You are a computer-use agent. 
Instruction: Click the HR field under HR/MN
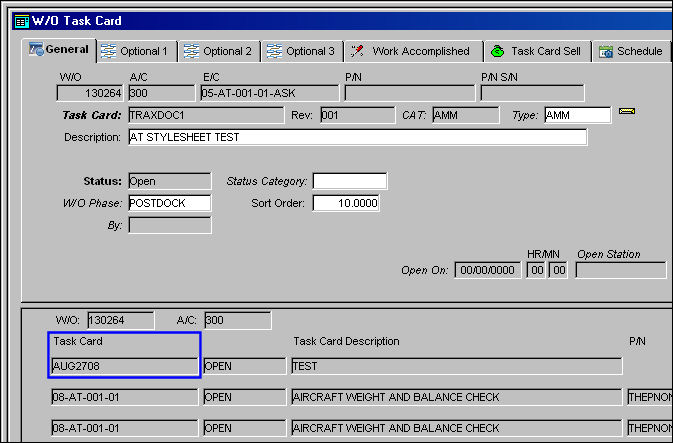(x=536, y=270)
